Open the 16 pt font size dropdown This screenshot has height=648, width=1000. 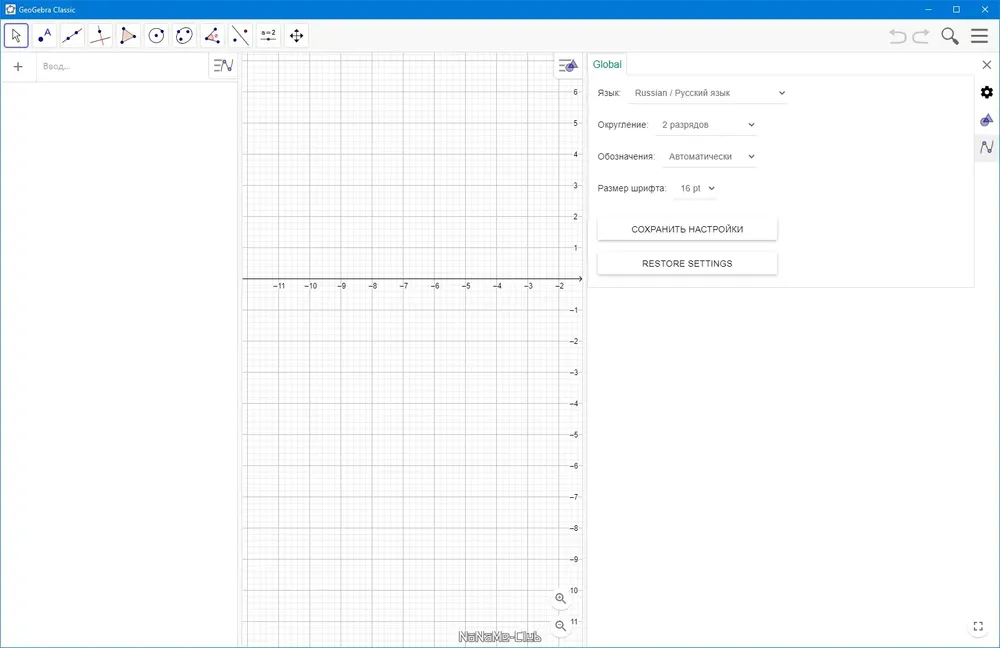[x=696, y=189]
